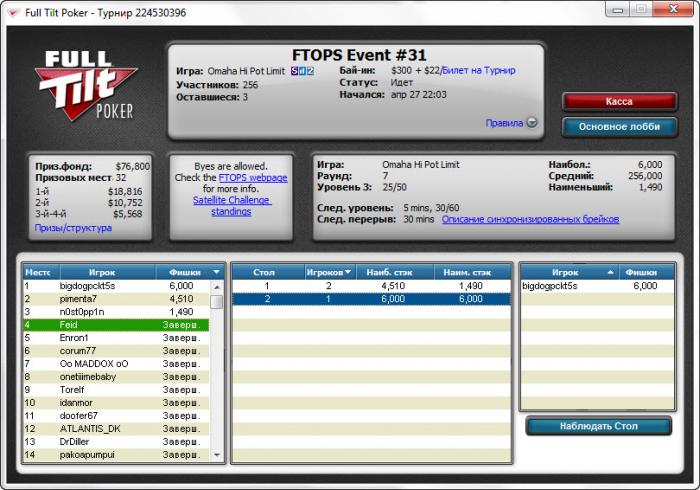The image size is (700, 490).
Task: Minimize the Full Tilt Poker window
Action: click(x=618, y=9)
